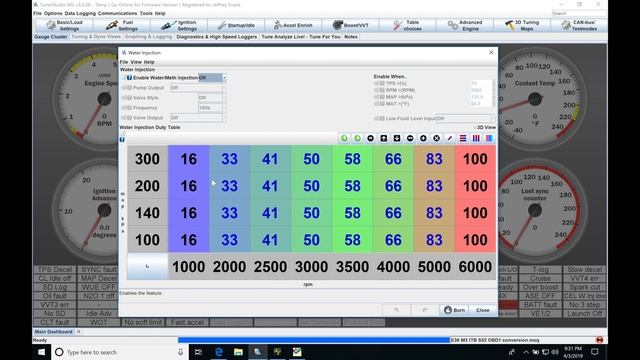Click the minus decrease-value table icon
This screenshot has height=360, width=640.
point(410,138)
